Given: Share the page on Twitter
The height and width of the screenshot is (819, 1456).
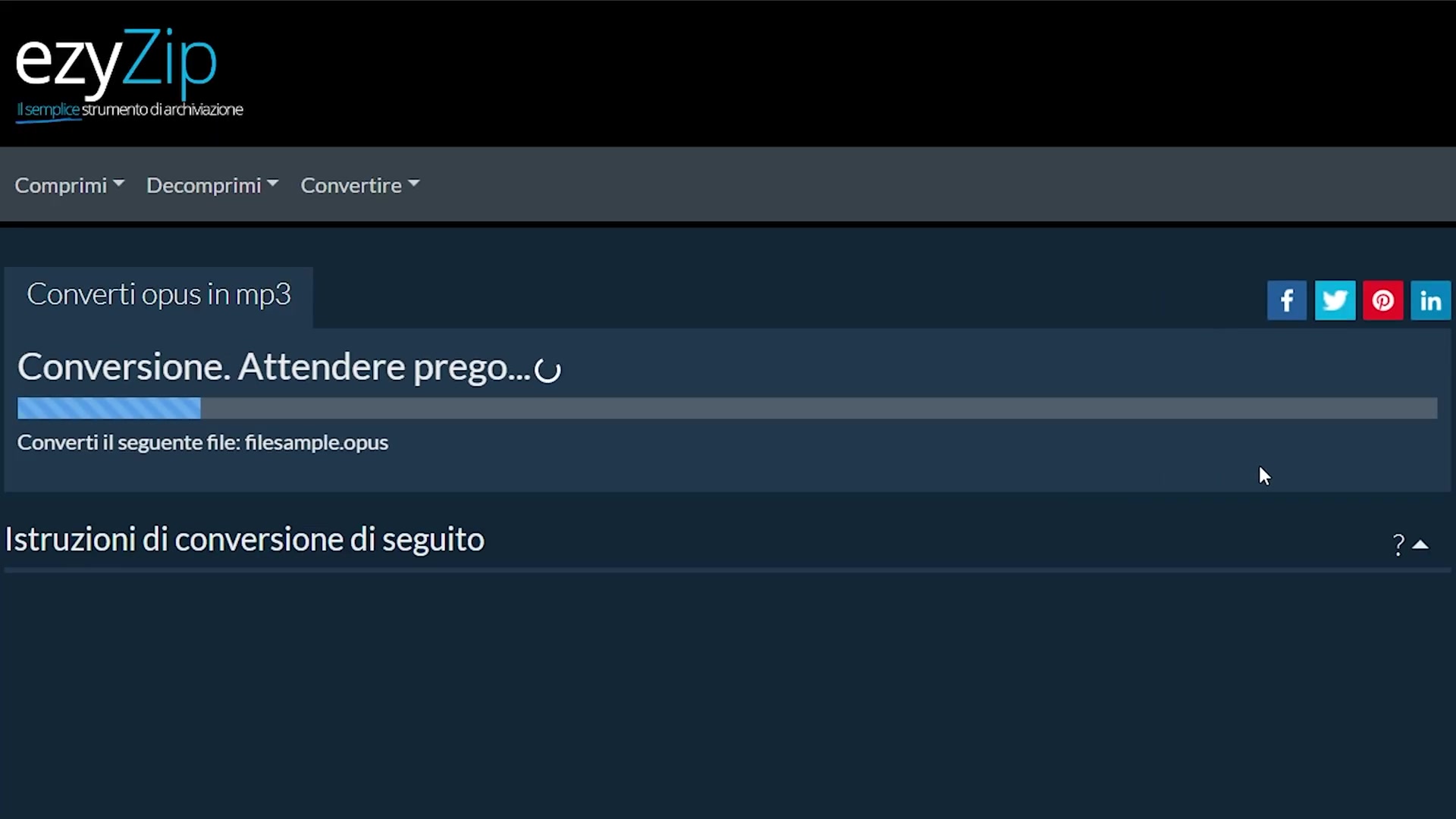Looking at the screenshot, I should tap(1335, 300).
